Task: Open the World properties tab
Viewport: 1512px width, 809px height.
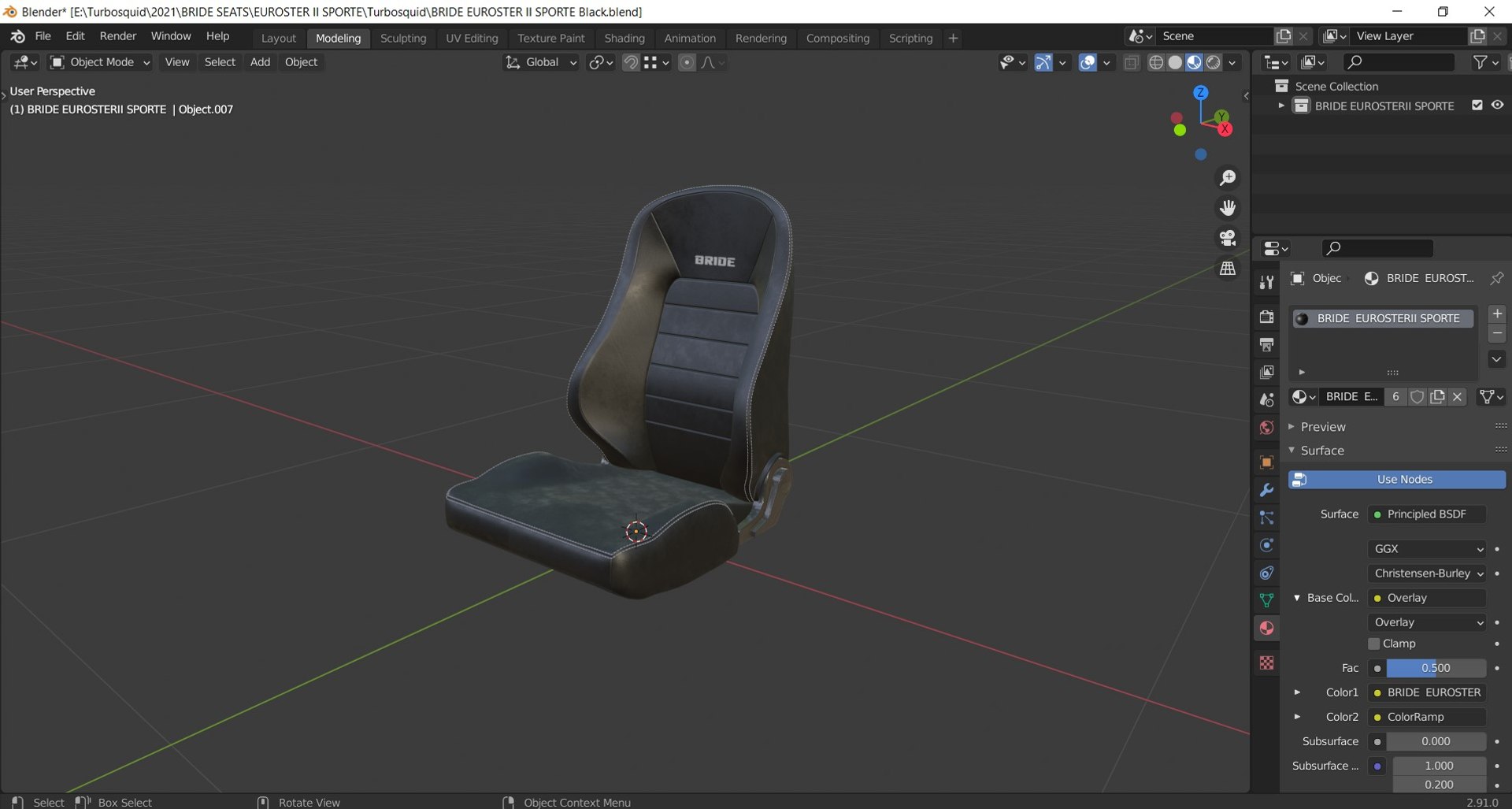Action: coord(1266,427)
